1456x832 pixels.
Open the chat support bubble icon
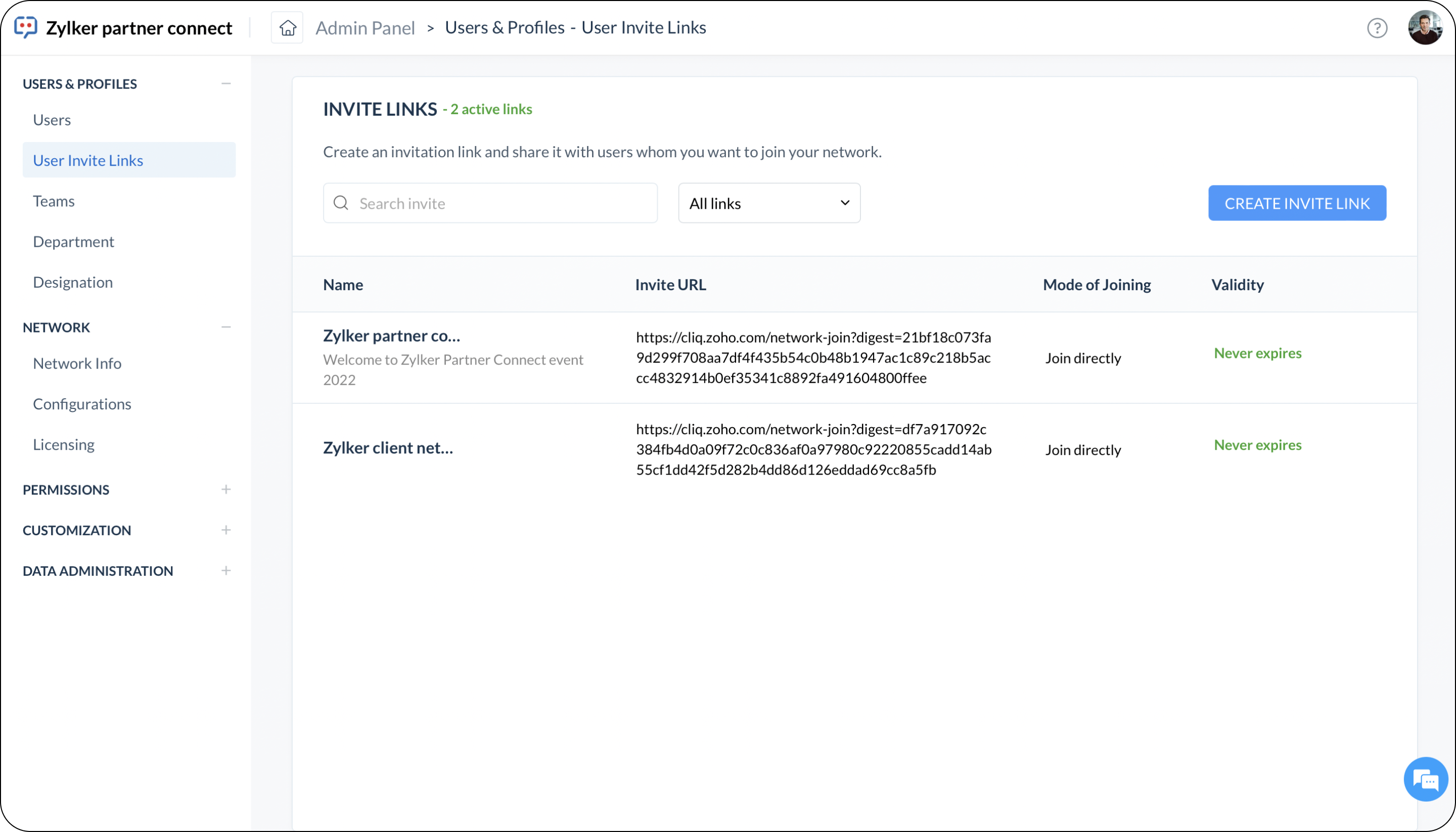(1426, 779)
